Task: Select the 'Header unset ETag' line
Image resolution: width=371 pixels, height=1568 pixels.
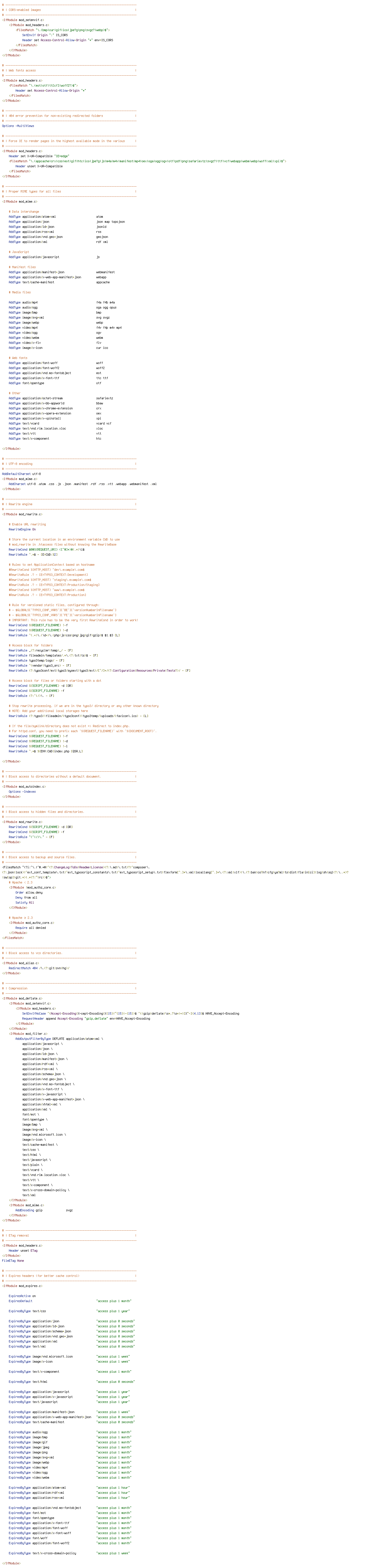Action: [23, 1250]
